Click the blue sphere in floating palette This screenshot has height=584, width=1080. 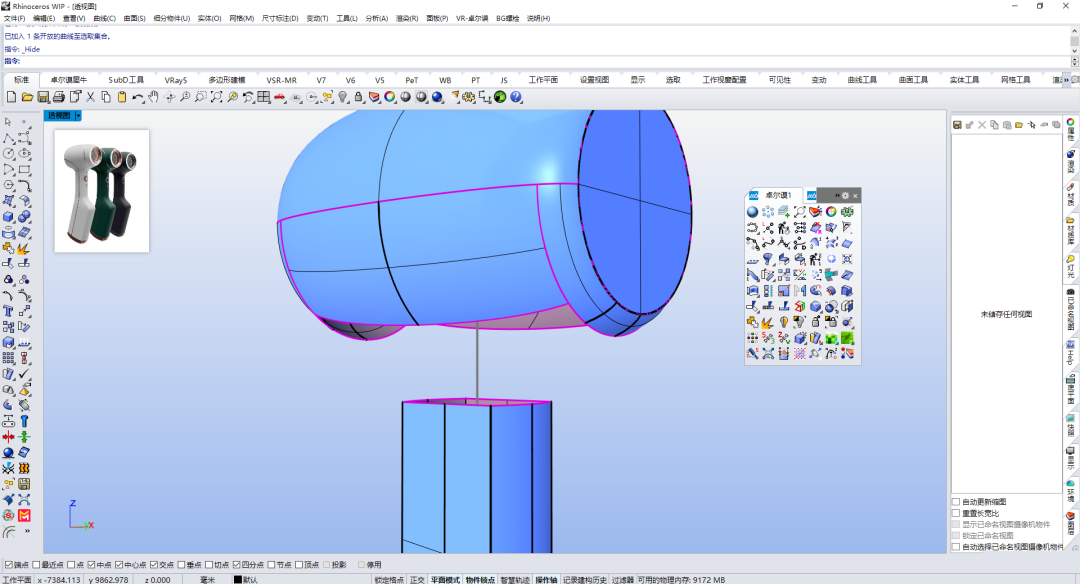[x=752, y=212]
